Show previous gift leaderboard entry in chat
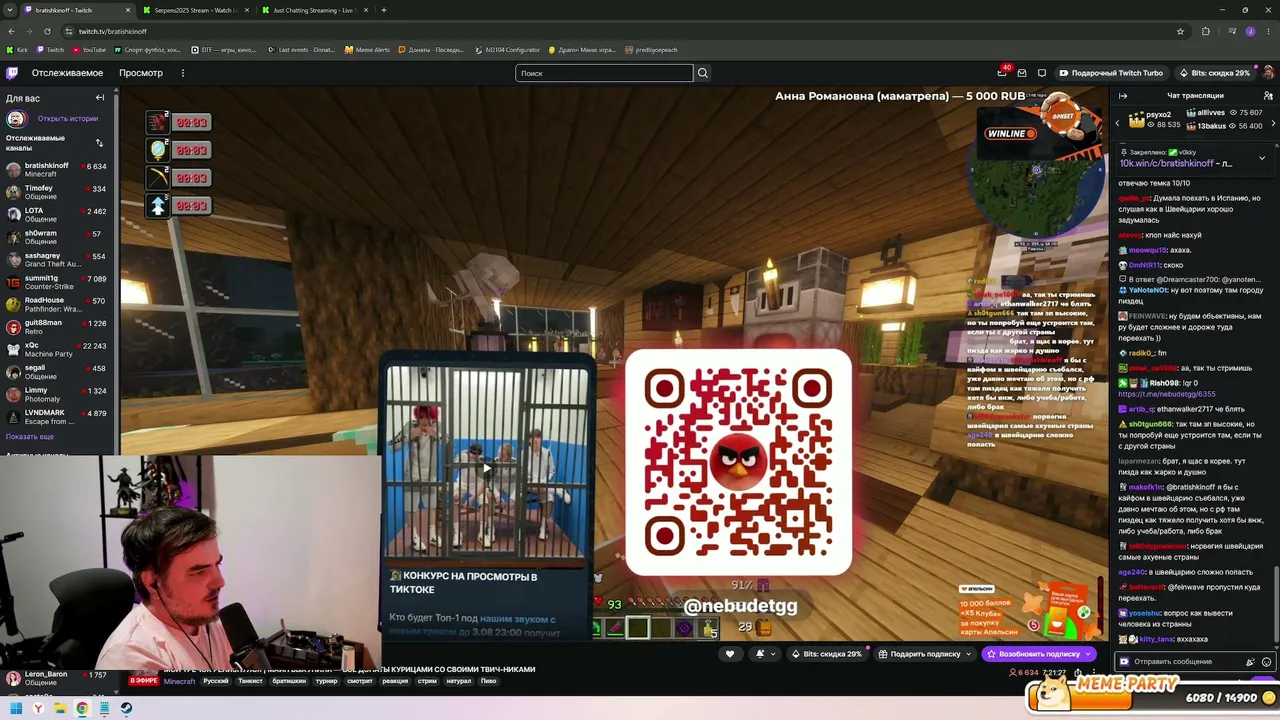This screenshot has width=1280, height=720. coord(1118,123)
